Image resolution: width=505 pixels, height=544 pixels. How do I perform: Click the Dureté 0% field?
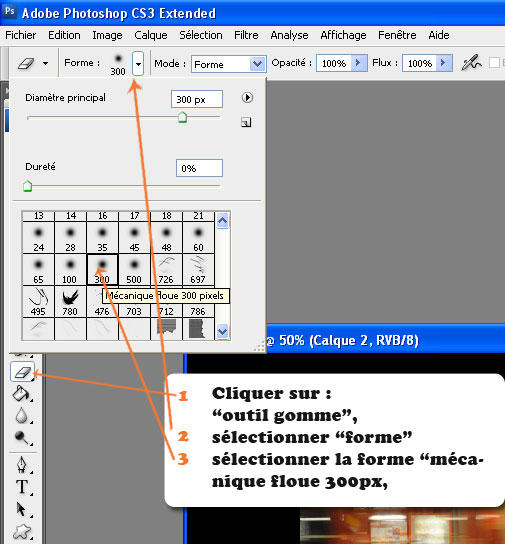(199, 168)
